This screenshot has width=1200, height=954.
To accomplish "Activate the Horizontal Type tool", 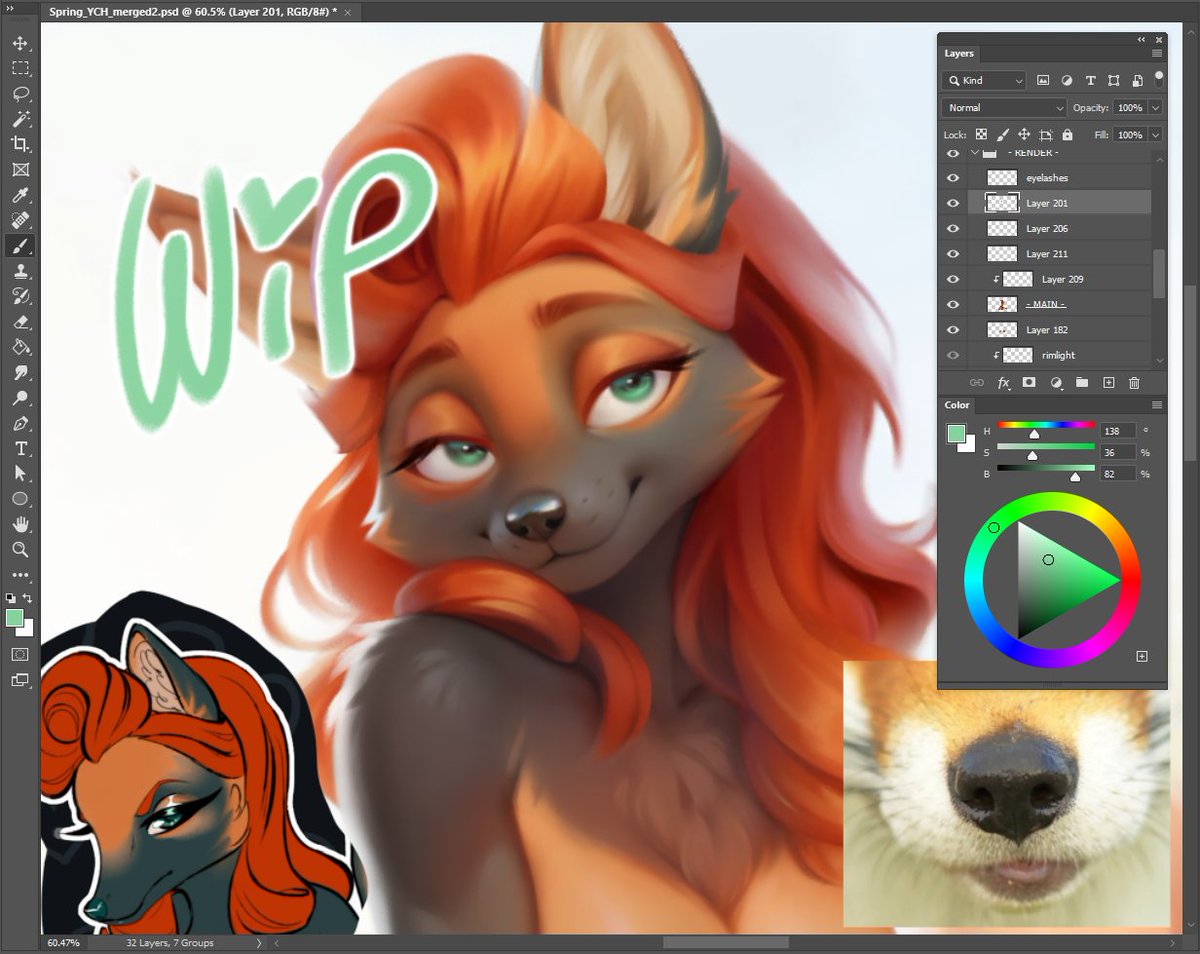I will coord(20,449).
